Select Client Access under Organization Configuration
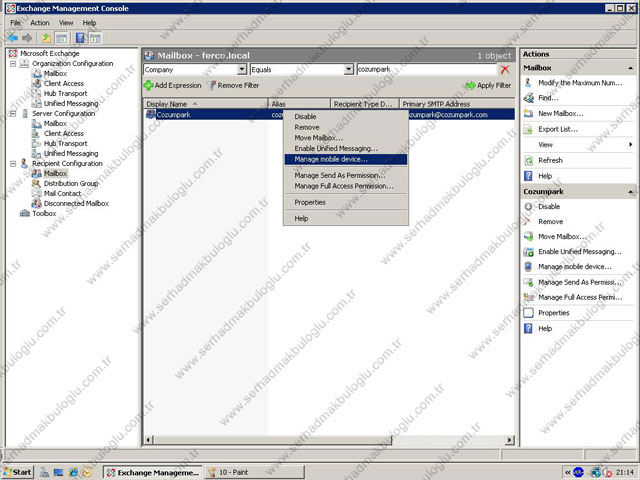The width and height of the screenshot is (640, 480). tap(64, 84)
